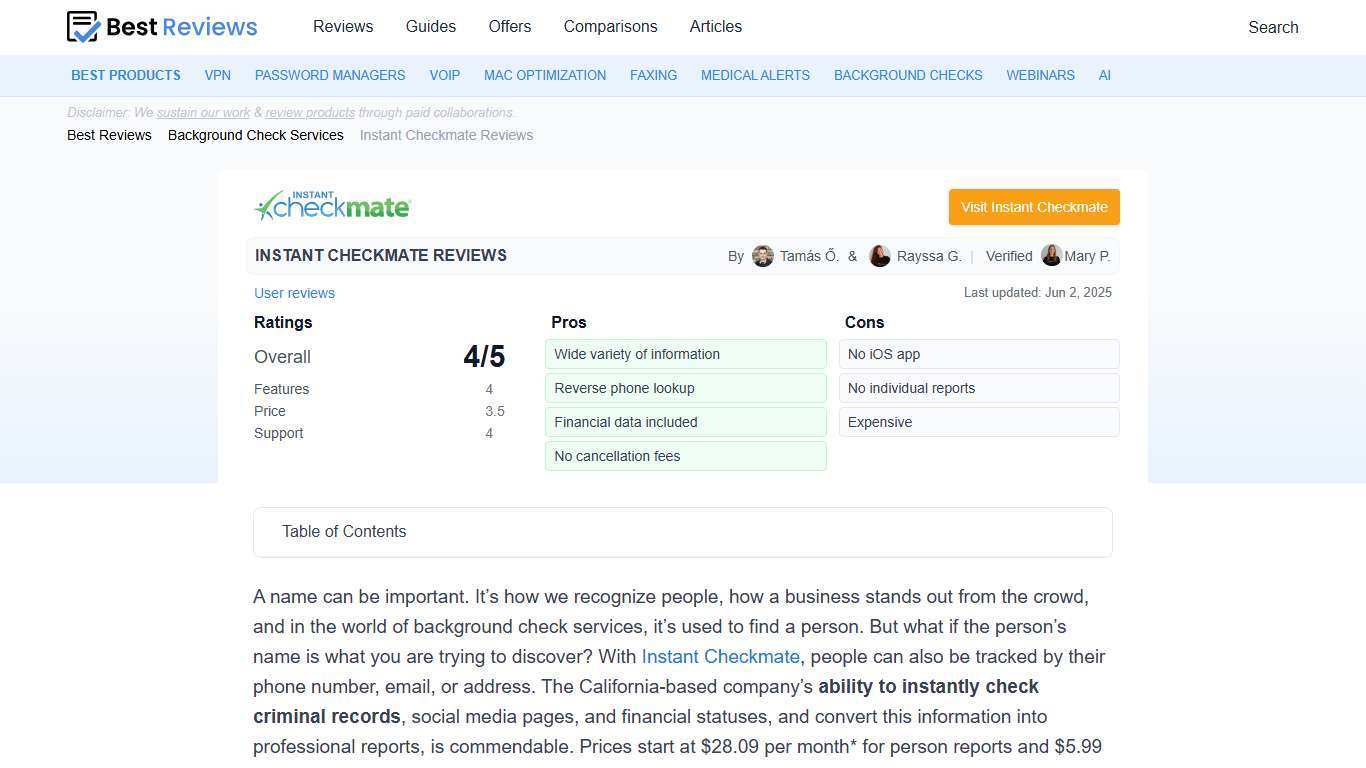Click the Visit Instant Checkmate button
The height and width of the screenshot is (768, 1366).
click(1033, 207)
